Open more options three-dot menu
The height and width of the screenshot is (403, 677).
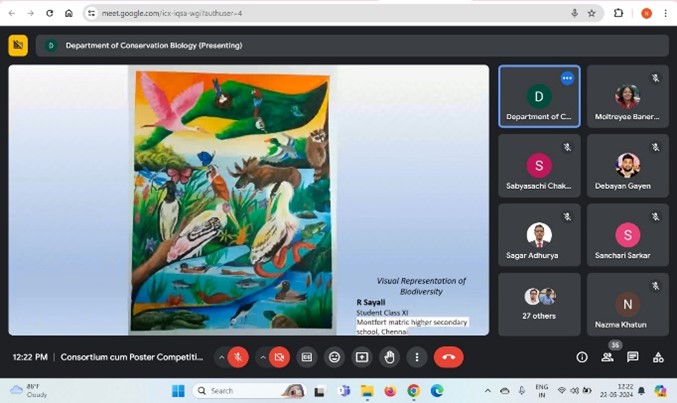(416, 357)
